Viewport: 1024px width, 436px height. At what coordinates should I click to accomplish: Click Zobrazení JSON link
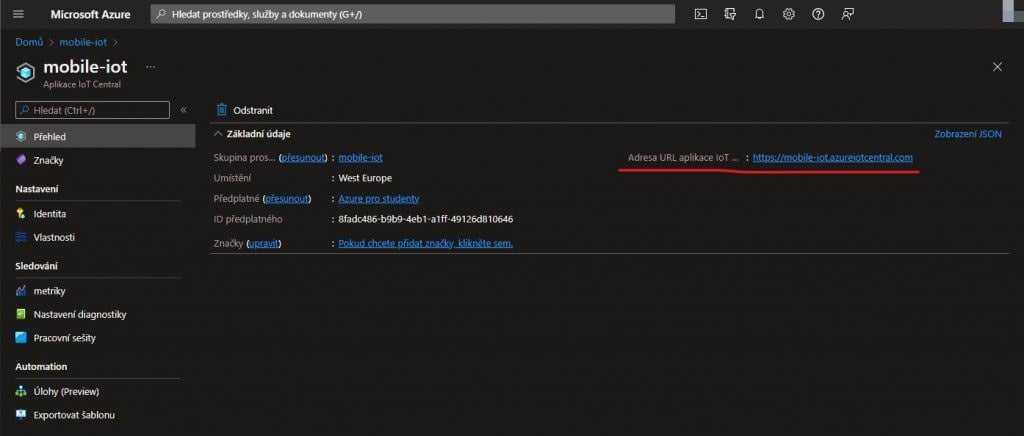click(x=967, y=134)
